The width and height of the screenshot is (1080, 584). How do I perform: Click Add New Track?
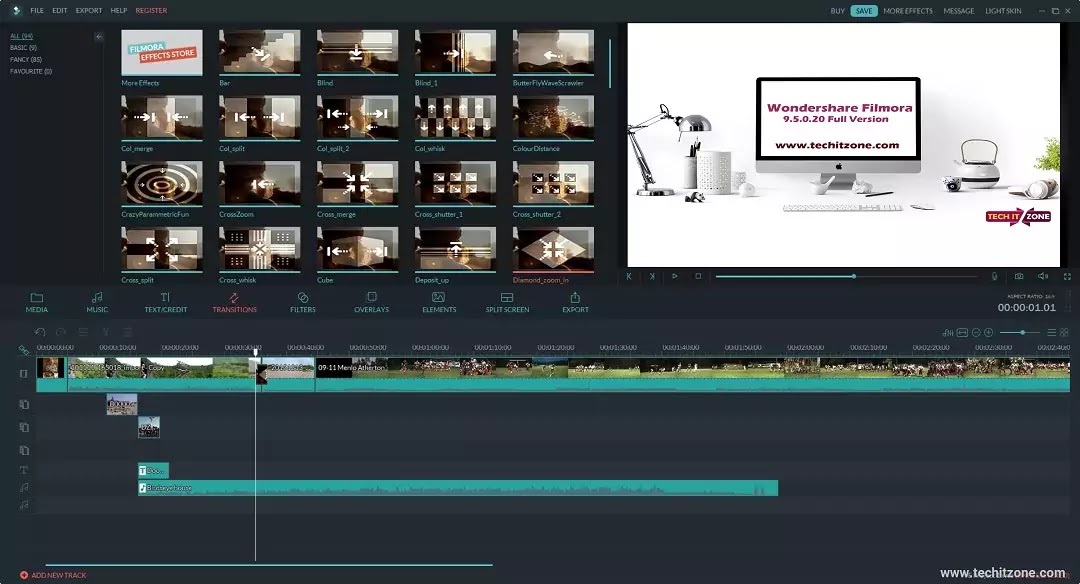point(53,575)
